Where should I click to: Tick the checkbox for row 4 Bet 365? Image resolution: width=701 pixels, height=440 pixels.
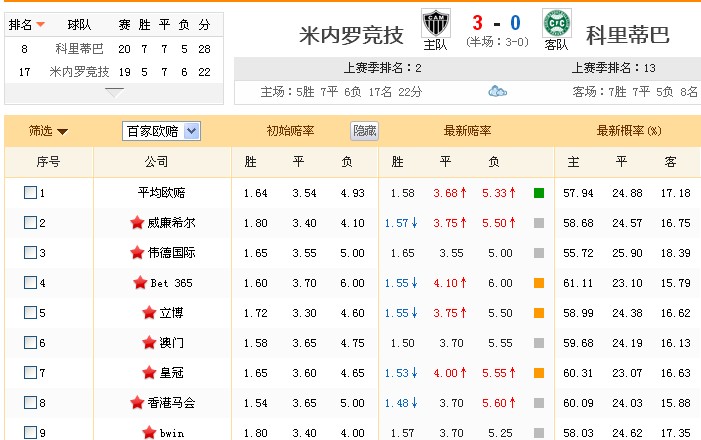click(30, 283)
